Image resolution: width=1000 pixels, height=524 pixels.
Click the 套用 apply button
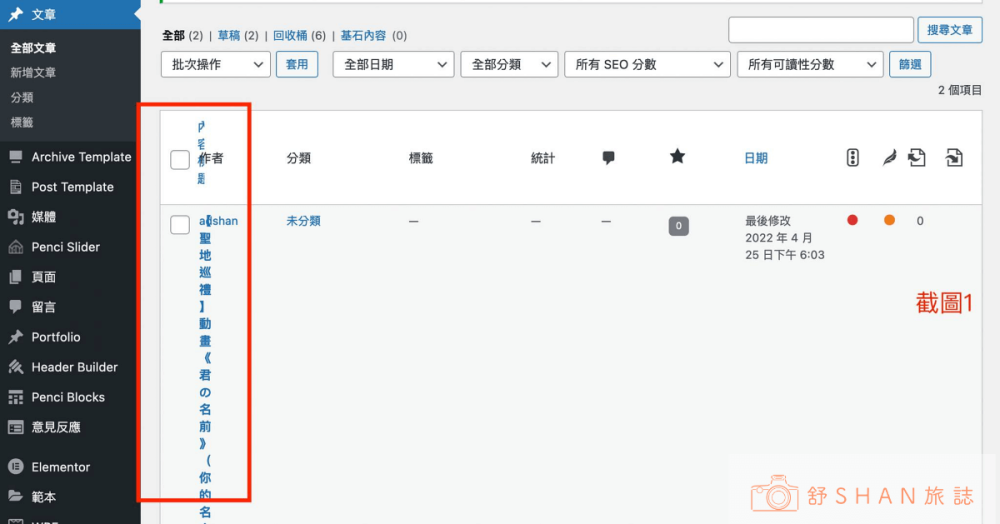(x=297, y=64)
